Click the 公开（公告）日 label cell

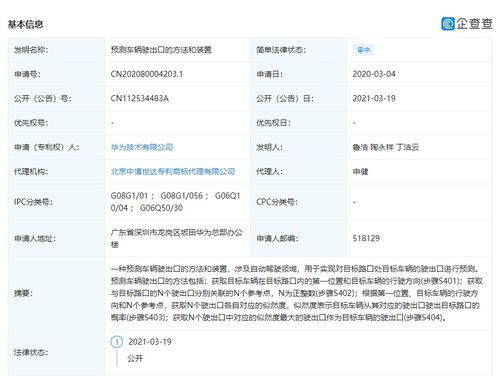pos(298,98)
